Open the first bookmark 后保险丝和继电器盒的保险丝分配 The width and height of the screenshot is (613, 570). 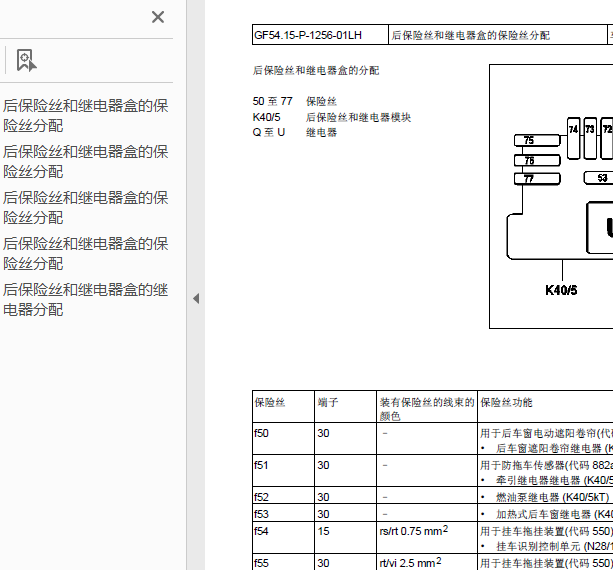point(86,116)
